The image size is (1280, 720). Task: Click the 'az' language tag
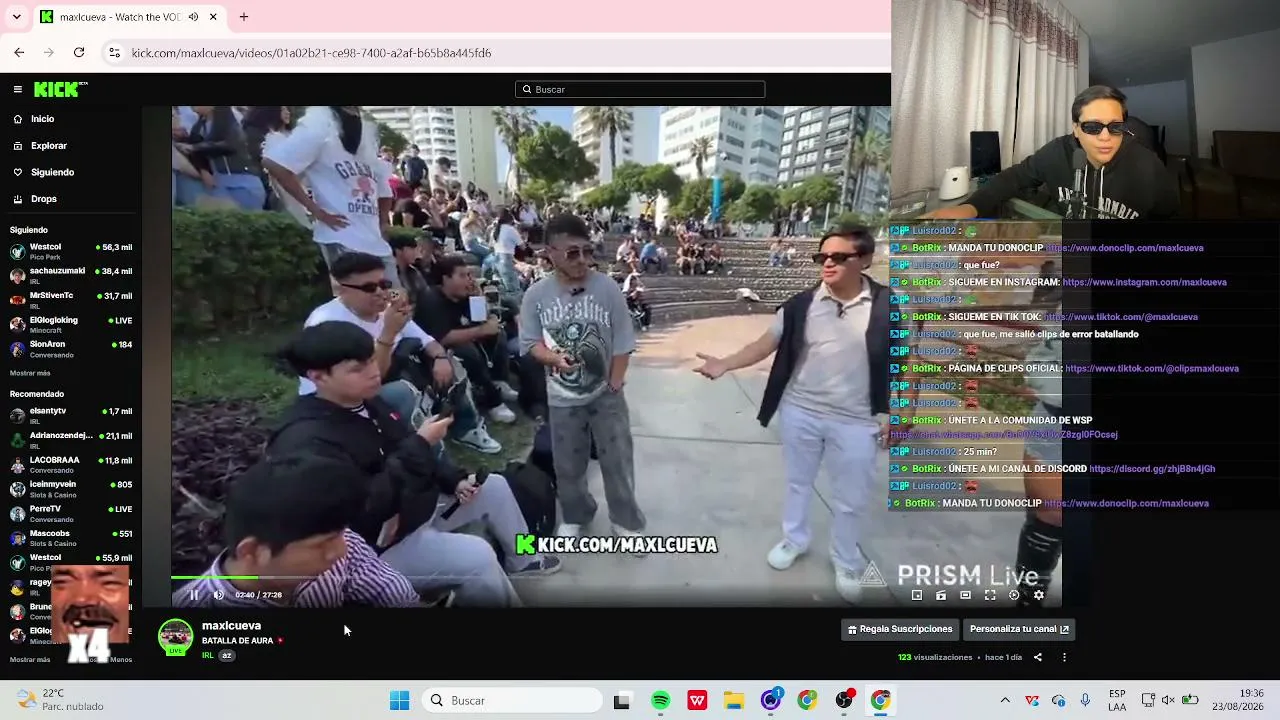point(227,656)
